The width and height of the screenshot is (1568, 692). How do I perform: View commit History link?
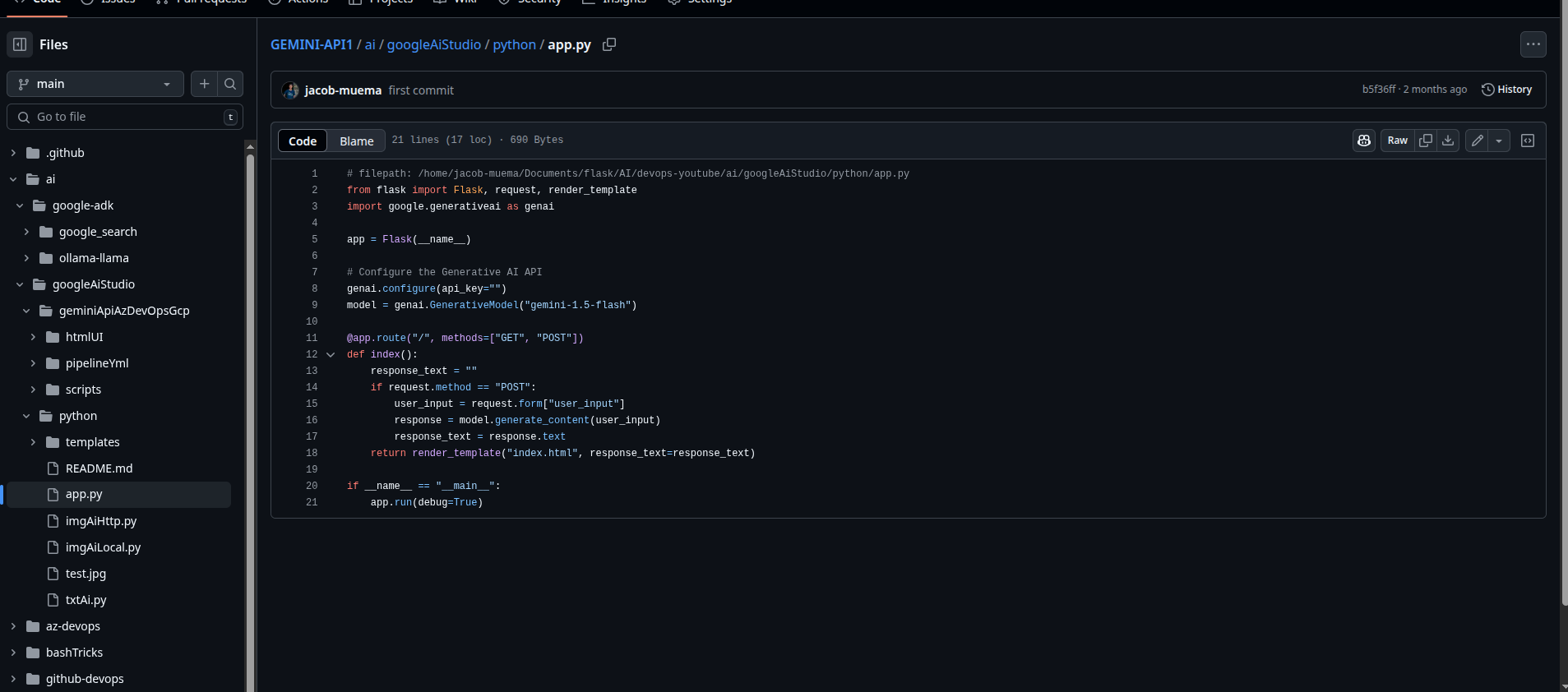1506,90
